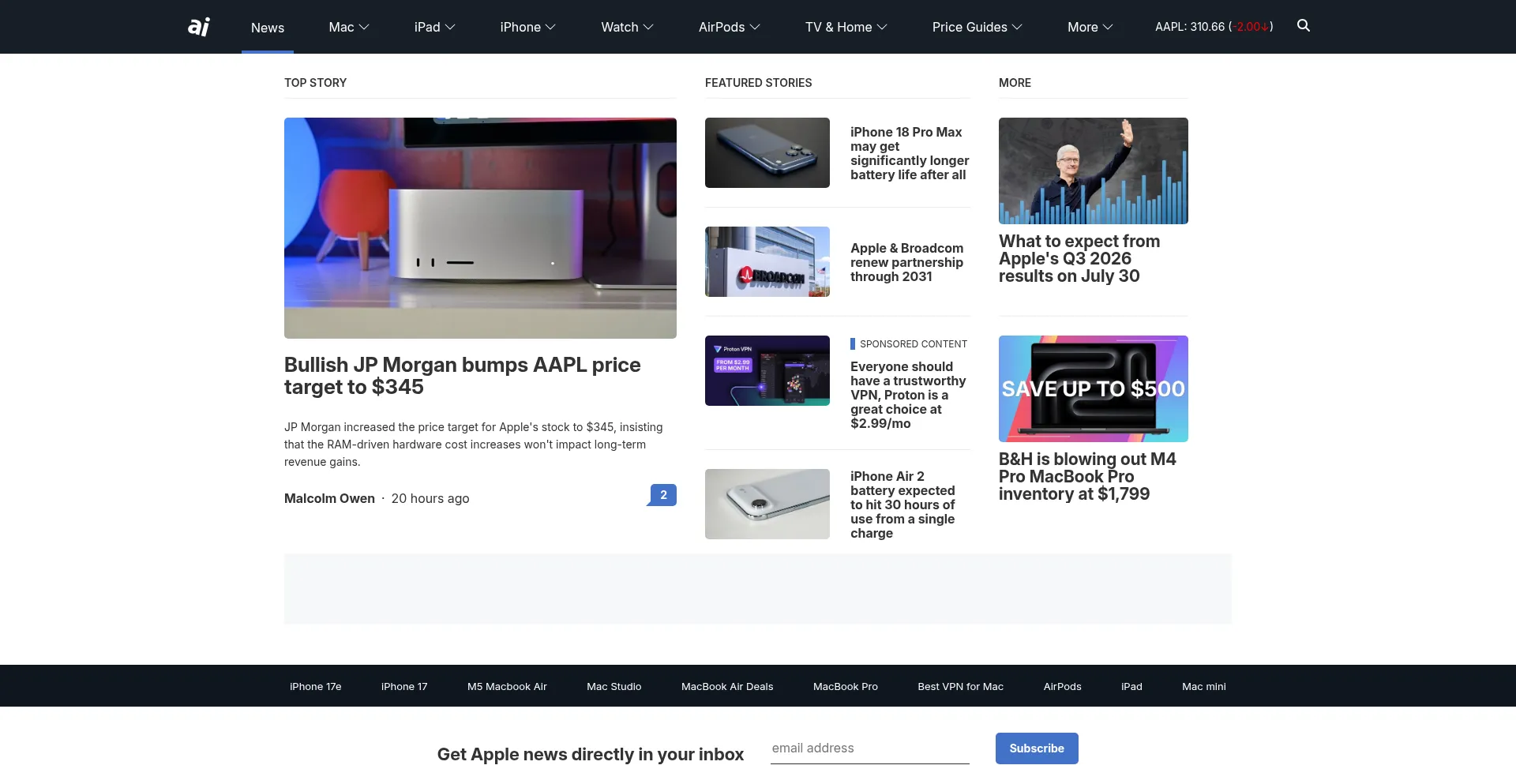Image resolution: width=1516 pixels, height=784 pixels.
Task: Open the comments bubble showing 2
Action: click(x=662, y=495)
